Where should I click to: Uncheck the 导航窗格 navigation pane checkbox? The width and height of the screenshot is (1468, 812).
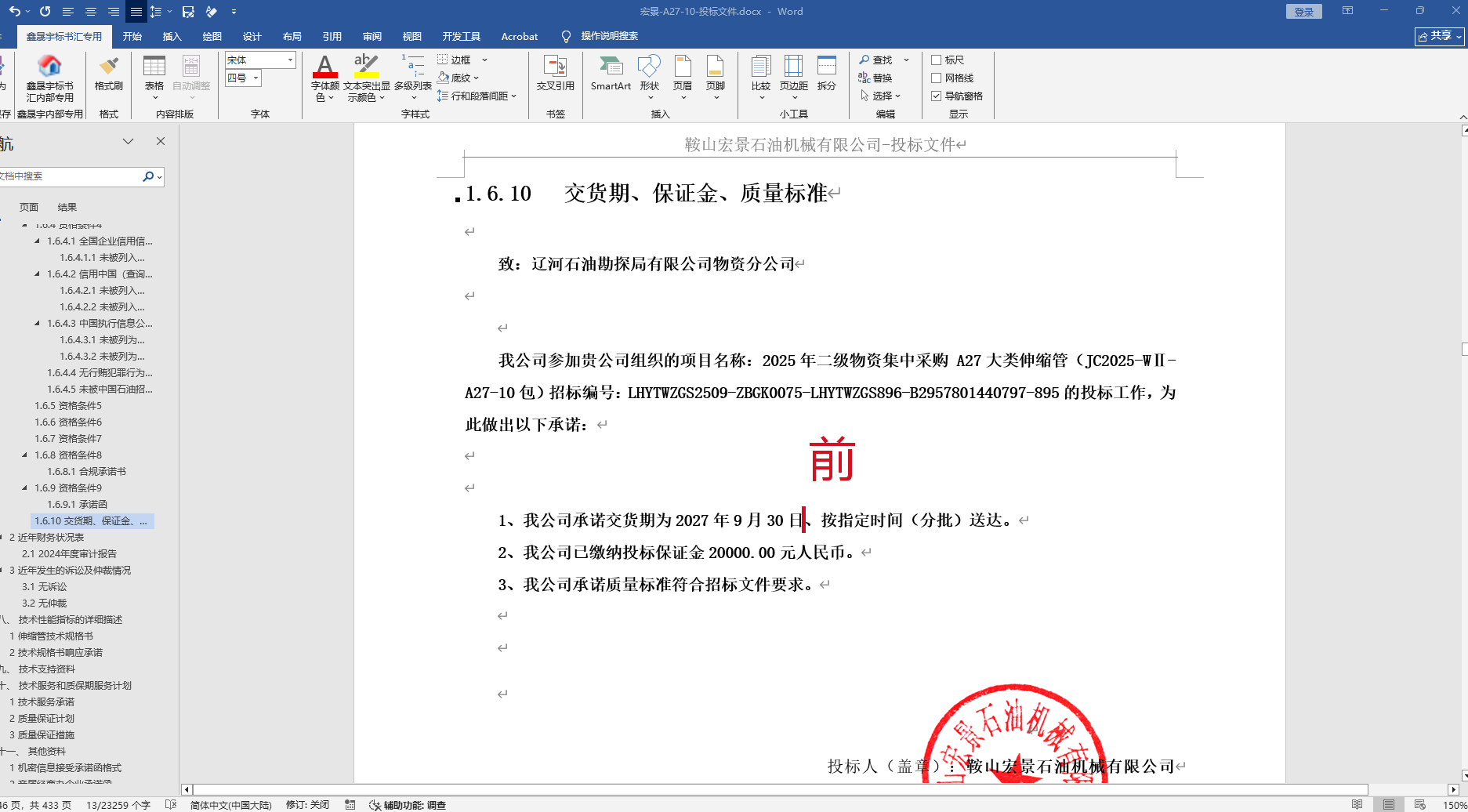[x=936, y=96]
